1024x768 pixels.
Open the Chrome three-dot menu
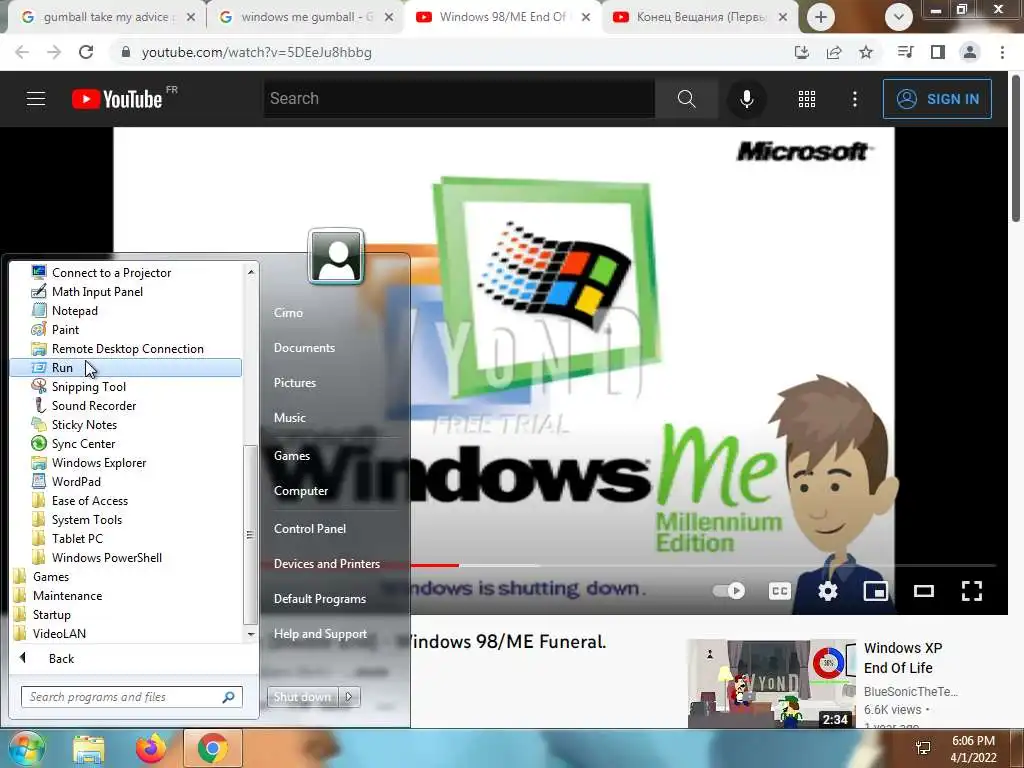1002,52
